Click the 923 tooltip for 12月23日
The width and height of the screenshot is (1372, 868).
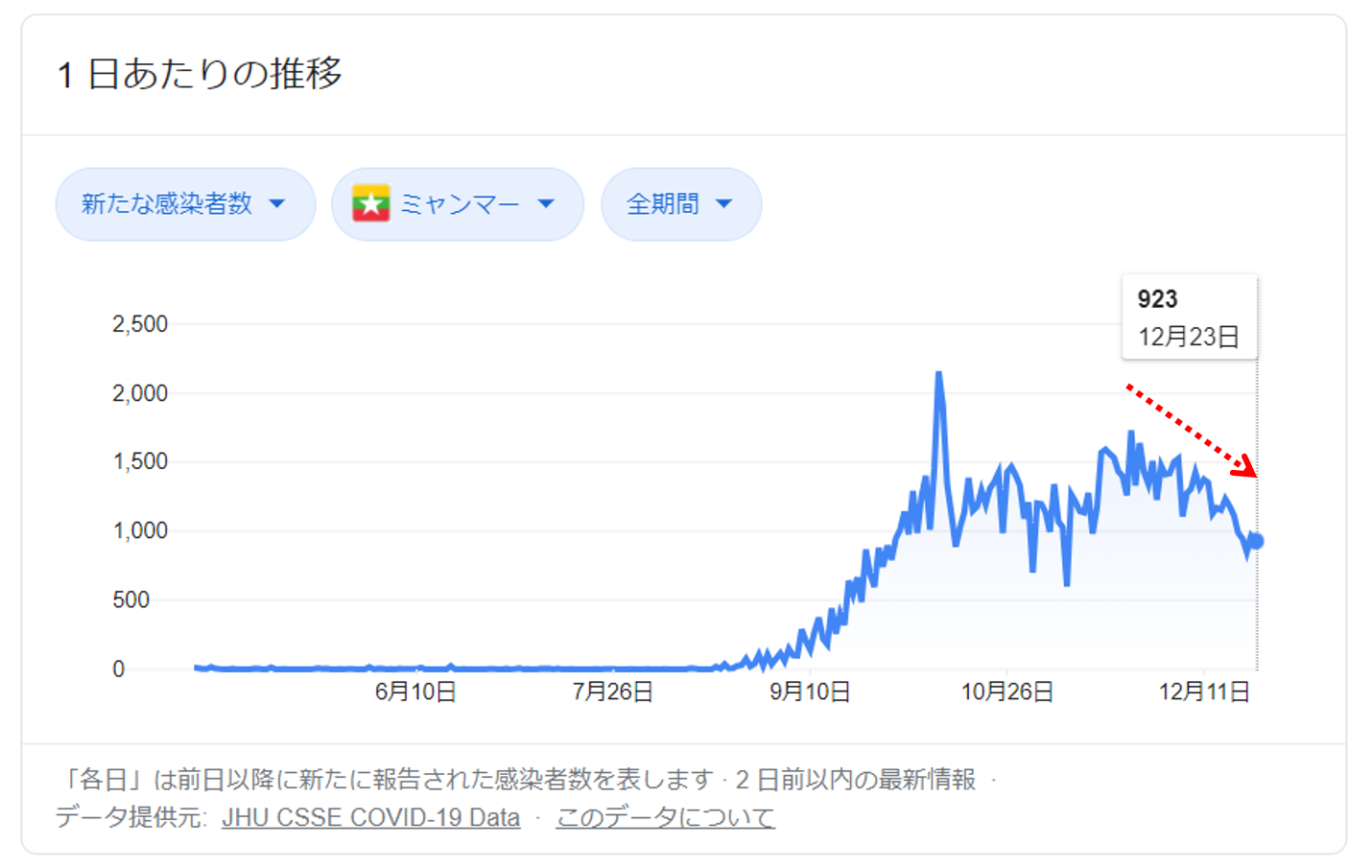pyautogui.click(x=1189, y=317)
